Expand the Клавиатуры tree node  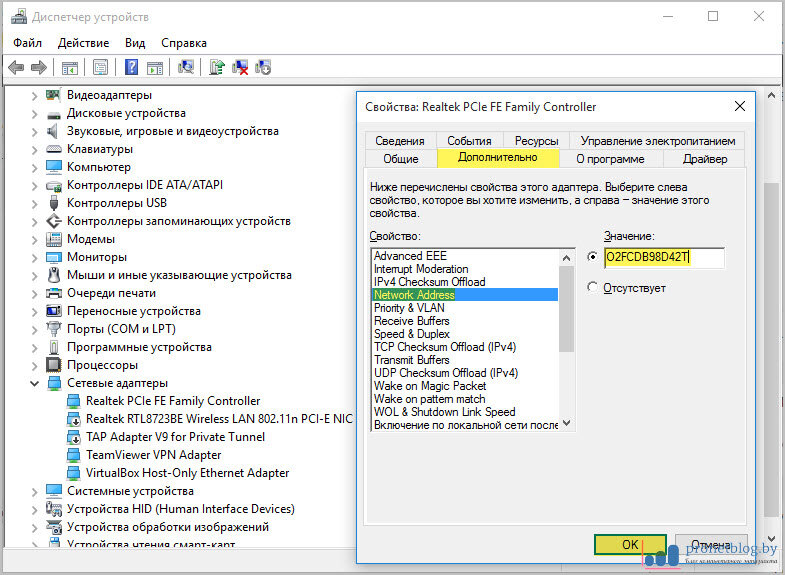click(34, 150)
